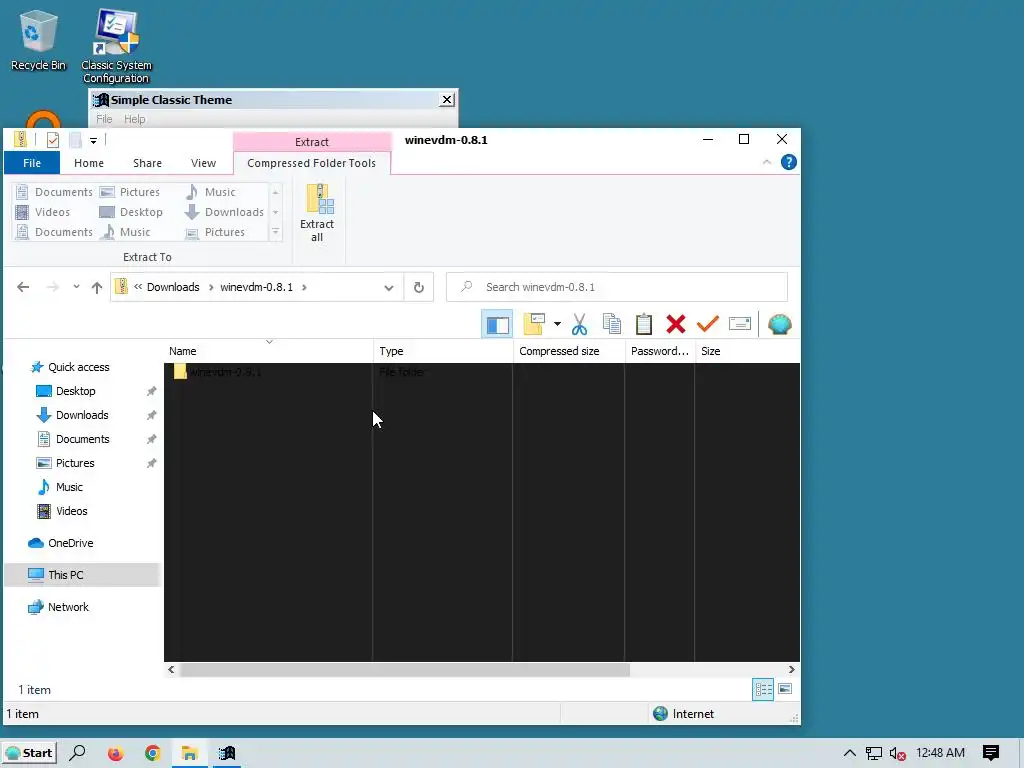Select Network in navigation pane
Viewport: 1024px width, 768px height.
pos(68,607)
